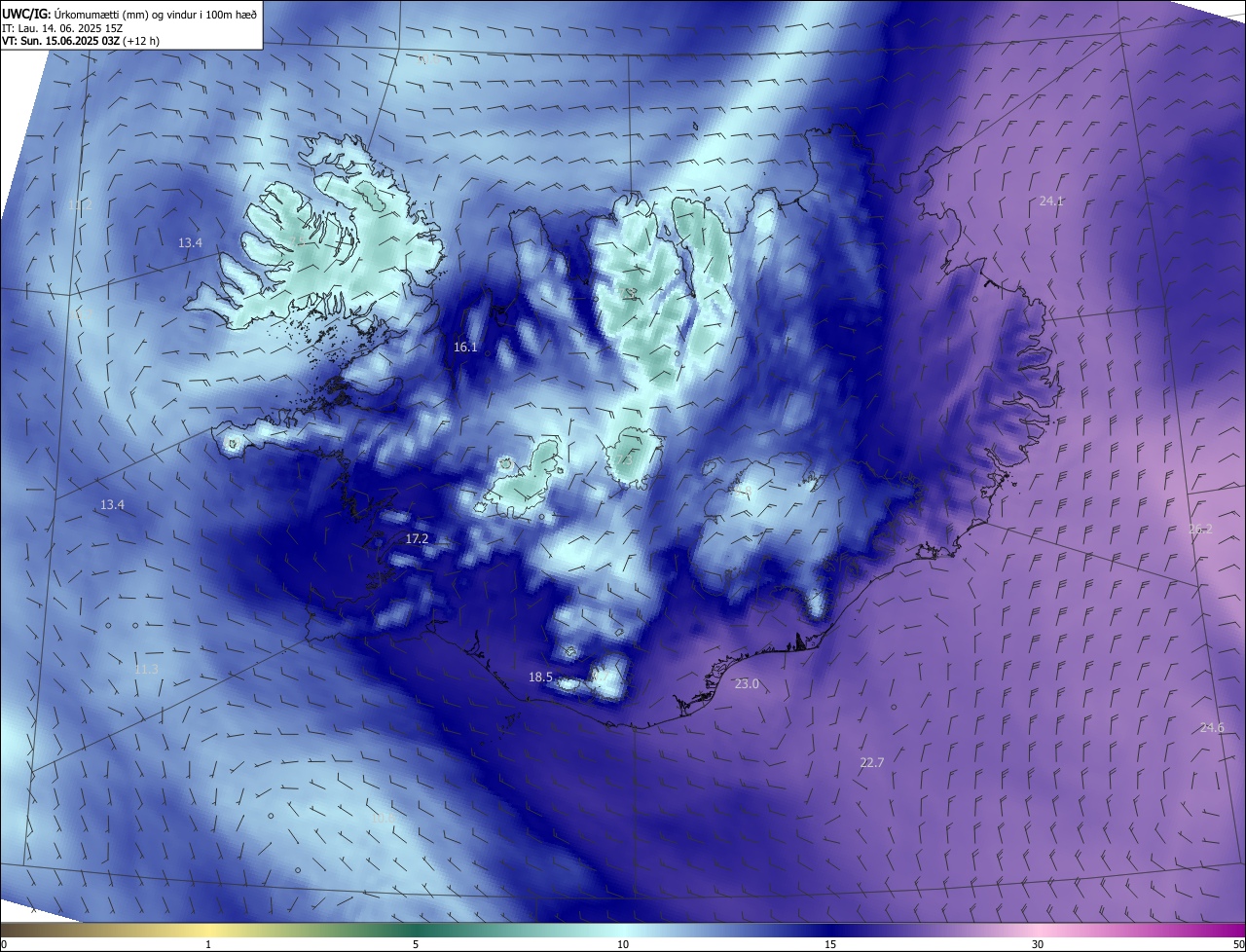Click the "16.1" value label on the map
This screenshot has width=1246, height=952.
pos(465,348)
